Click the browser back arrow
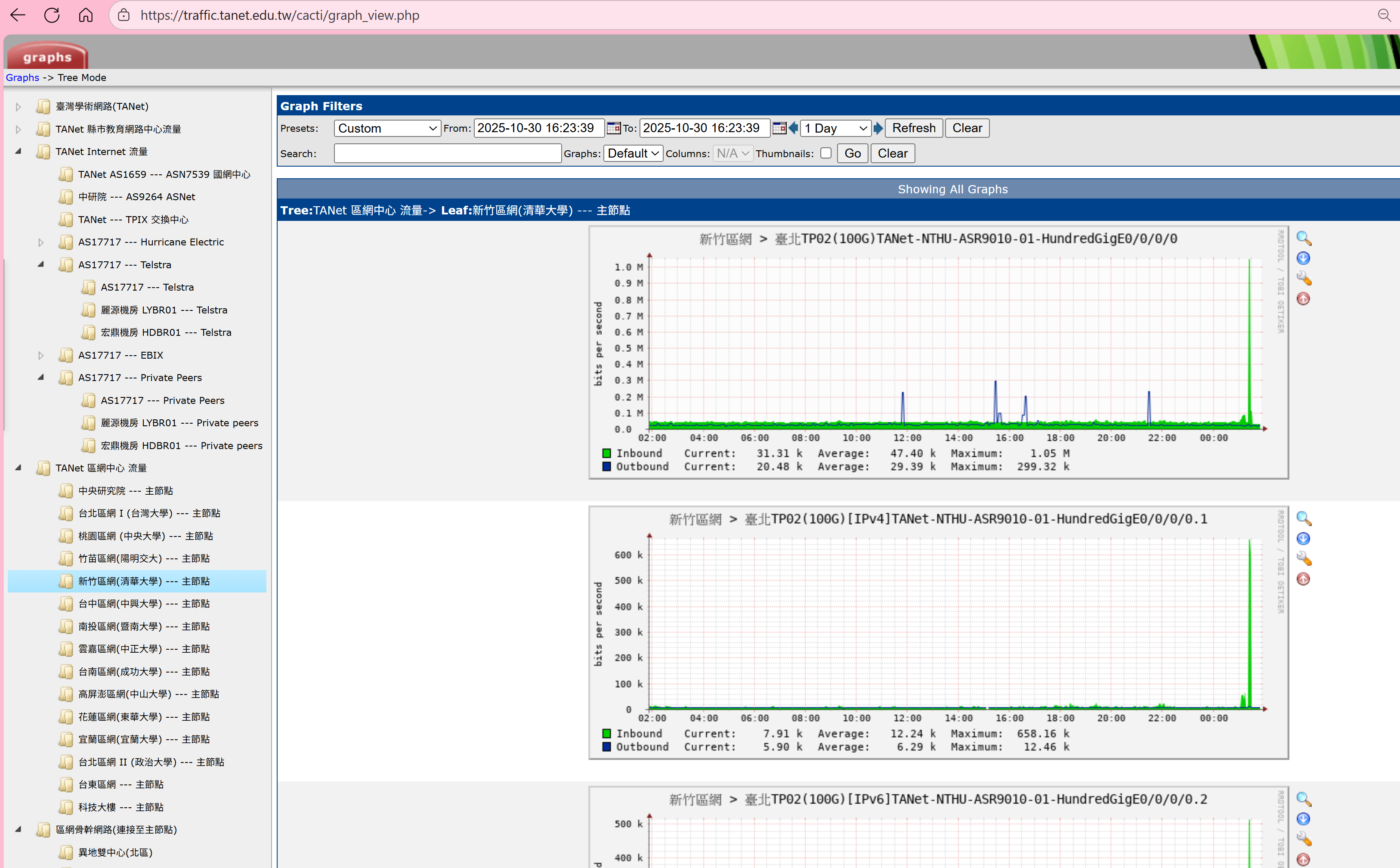This screenshot has width=1400, height=868. [x=18, y=15]
